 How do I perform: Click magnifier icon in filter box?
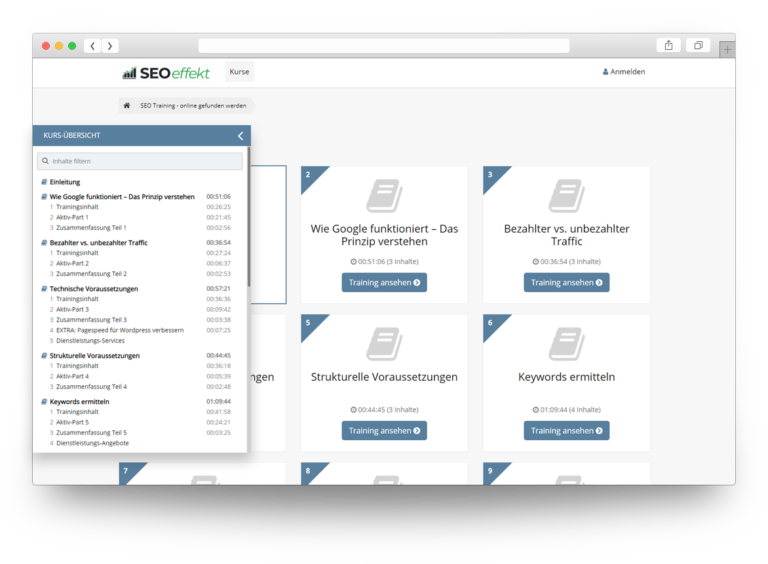click(x=45, y=161)
